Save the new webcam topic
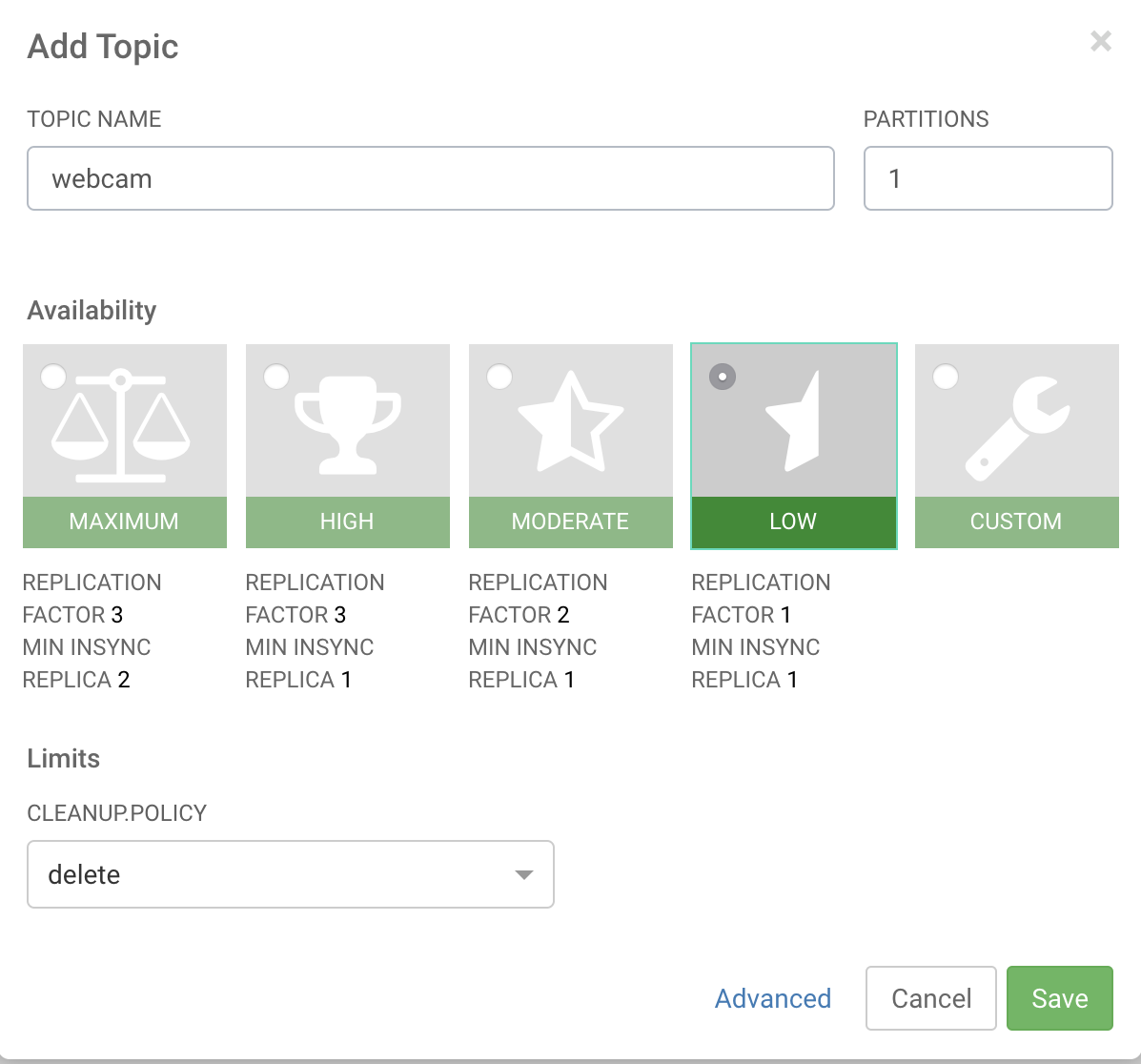Image resolution: width=1141 pixels, height=1064 pixels. point(1060,998)
